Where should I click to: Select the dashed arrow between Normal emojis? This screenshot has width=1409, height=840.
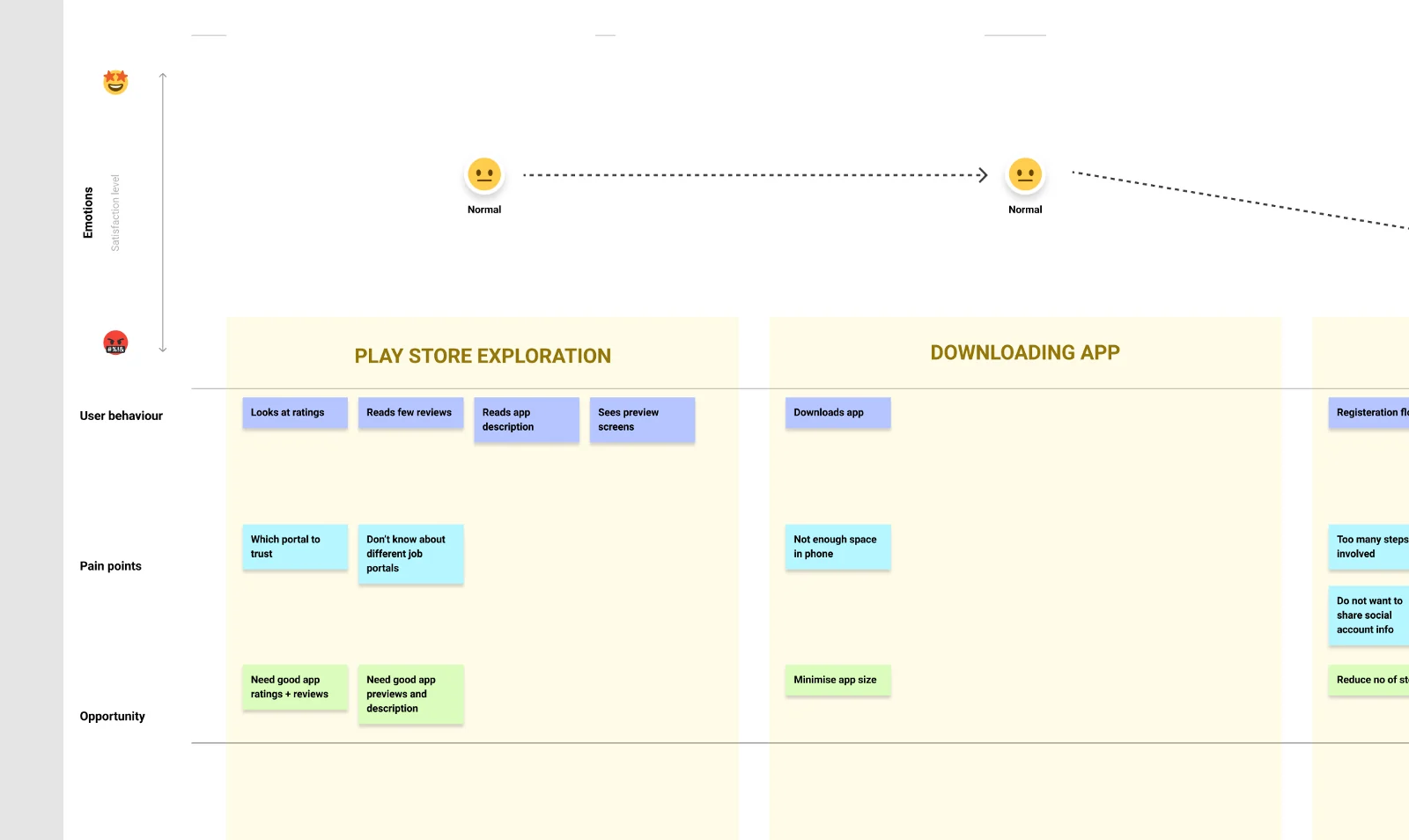click(756, 175)
